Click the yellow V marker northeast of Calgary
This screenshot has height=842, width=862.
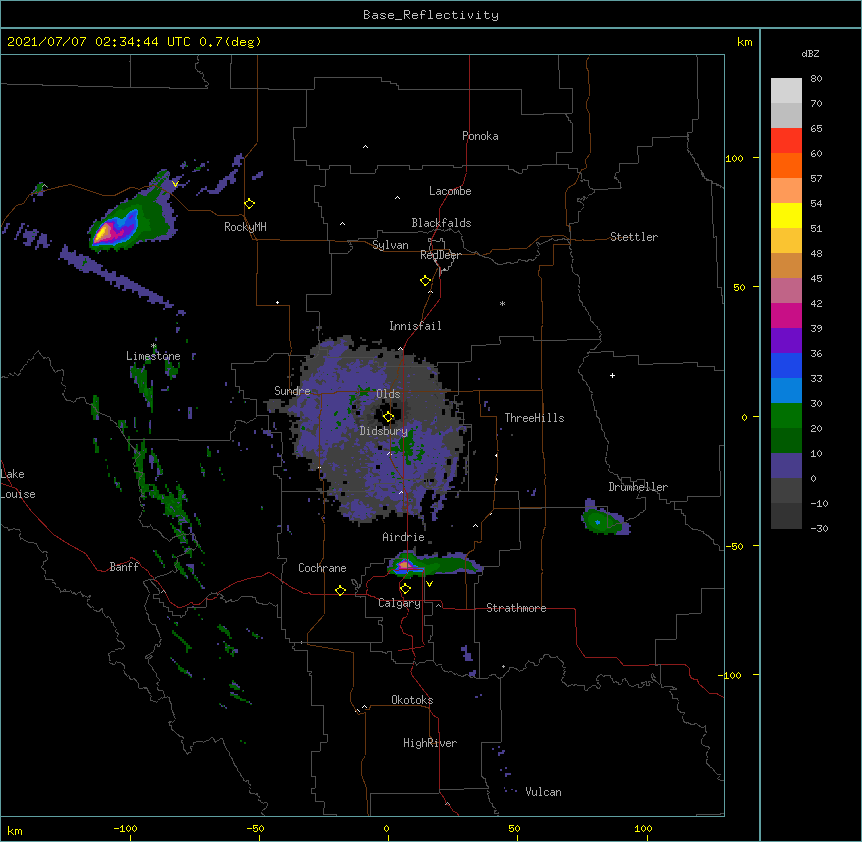click(429, 584)
